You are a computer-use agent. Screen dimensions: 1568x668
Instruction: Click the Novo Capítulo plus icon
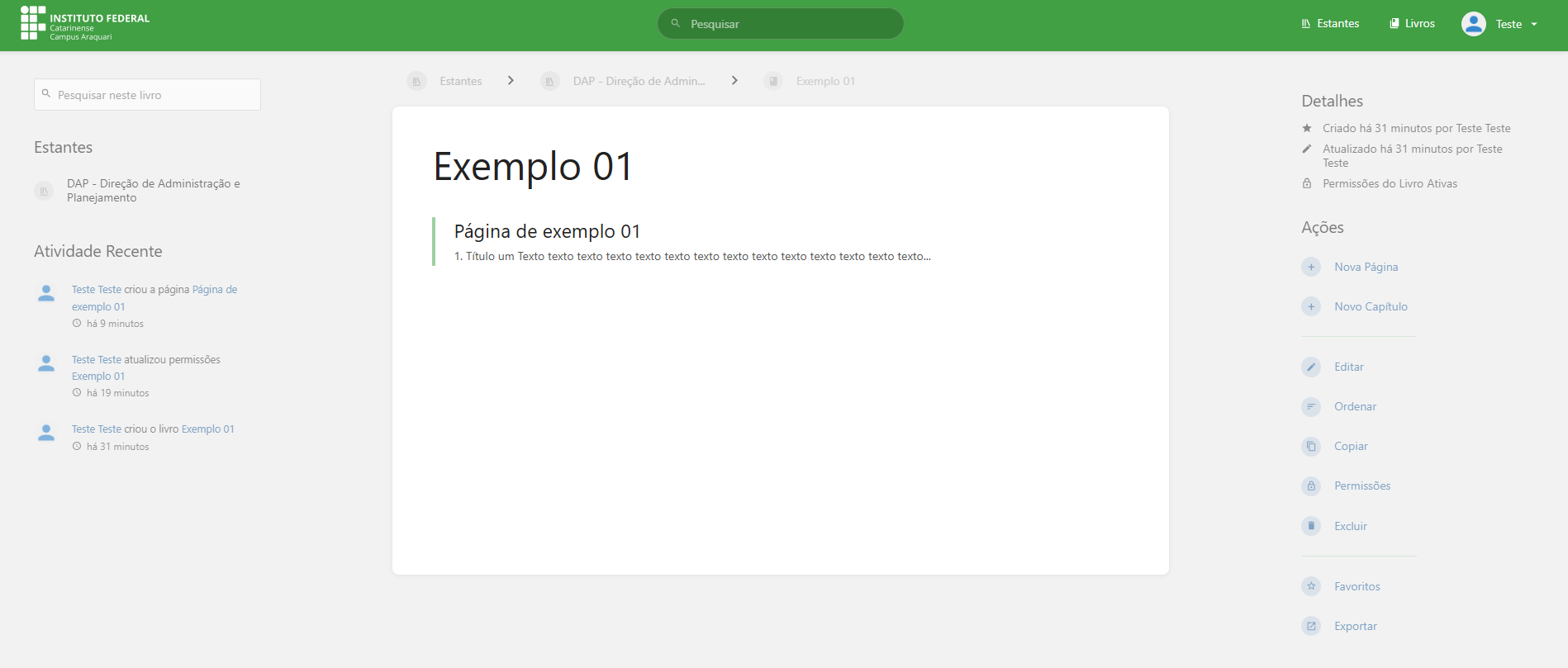[x=1311, y=306]
